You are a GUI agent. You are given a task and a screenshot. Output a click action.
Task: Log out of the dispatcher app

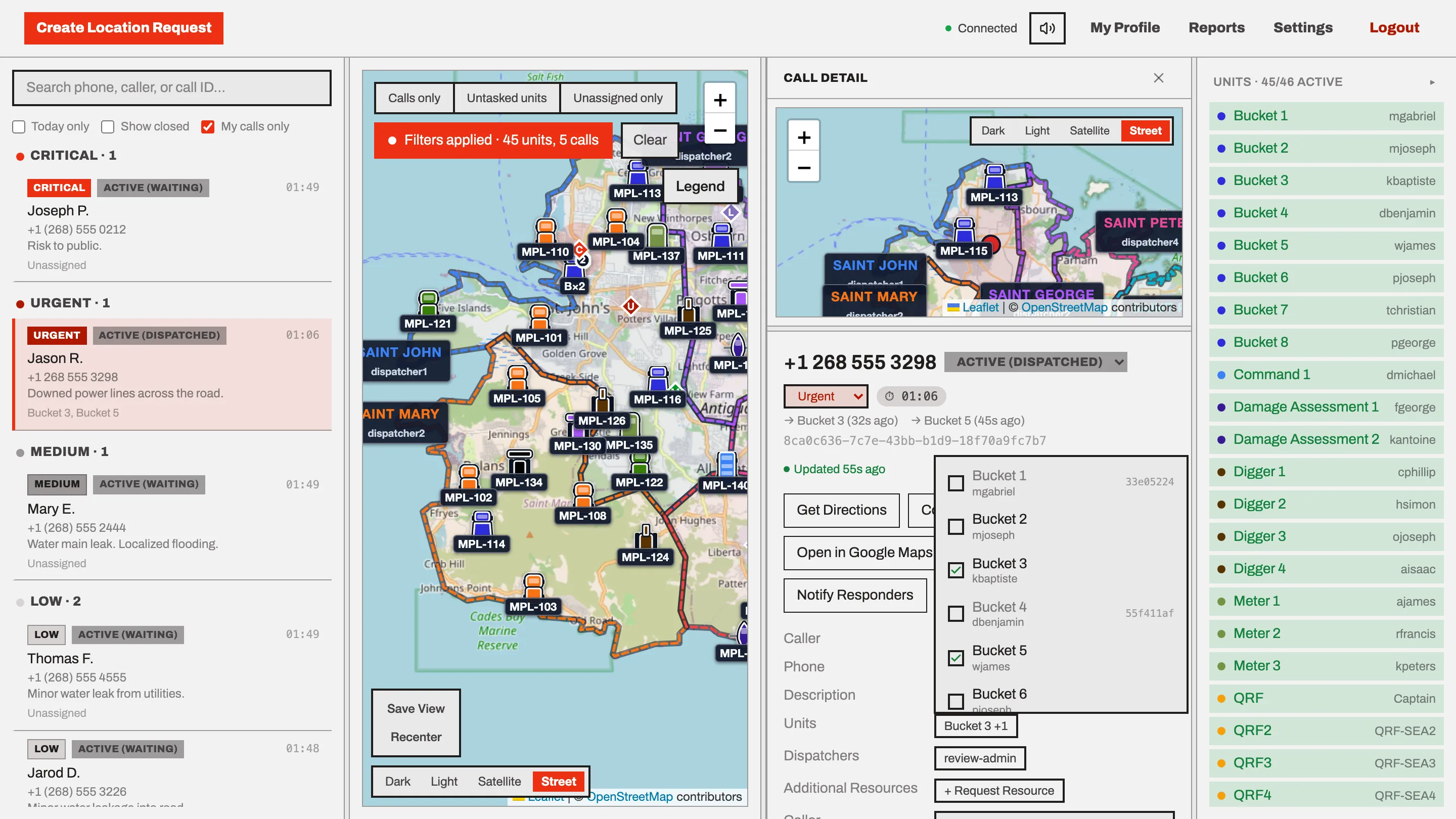[x=1394, y=28]
